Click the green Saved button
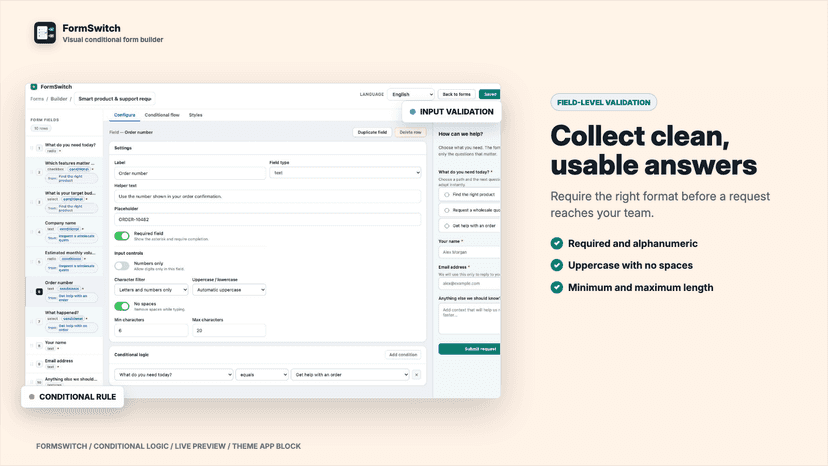This screenshot has height=466, width=828. (490, 94)
